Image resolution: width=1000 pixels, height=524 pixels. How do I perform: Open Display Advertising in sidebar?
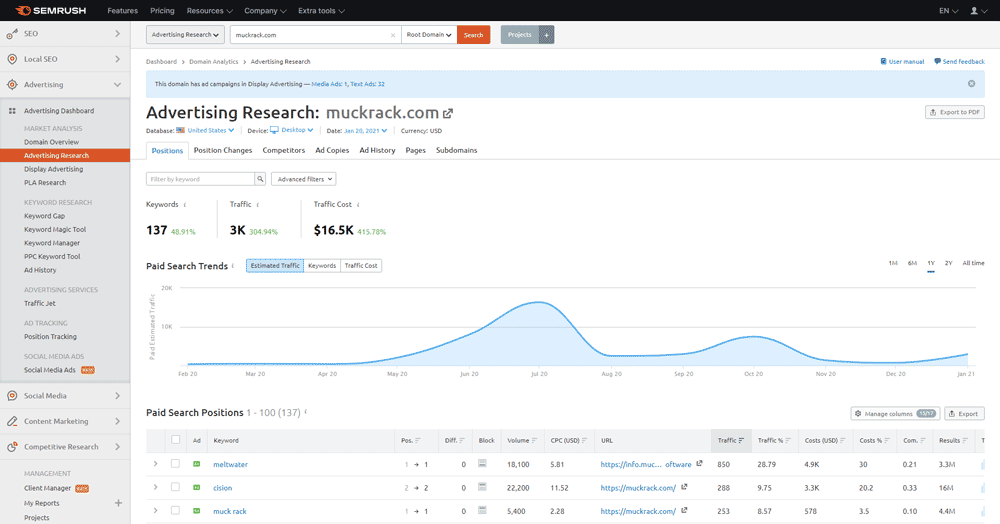coord(54,169)
